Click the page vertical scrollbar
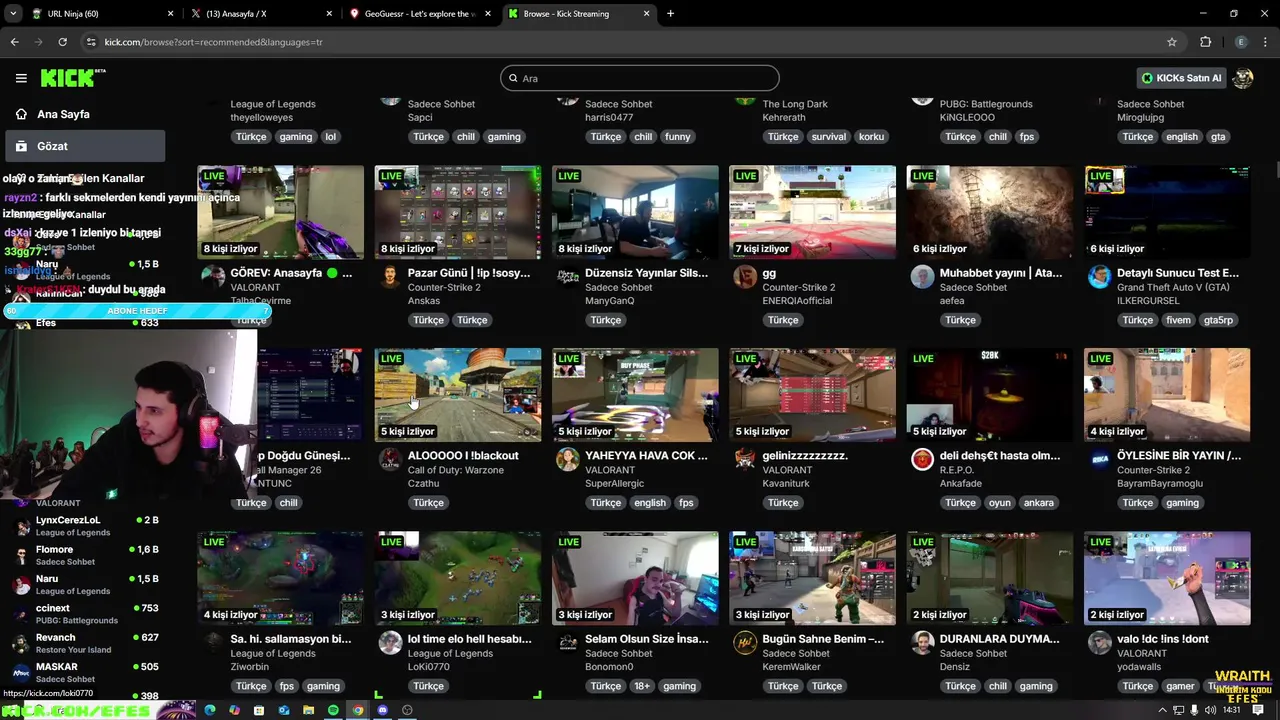Screen dimensions: 1280x720 coord(1276,170)
